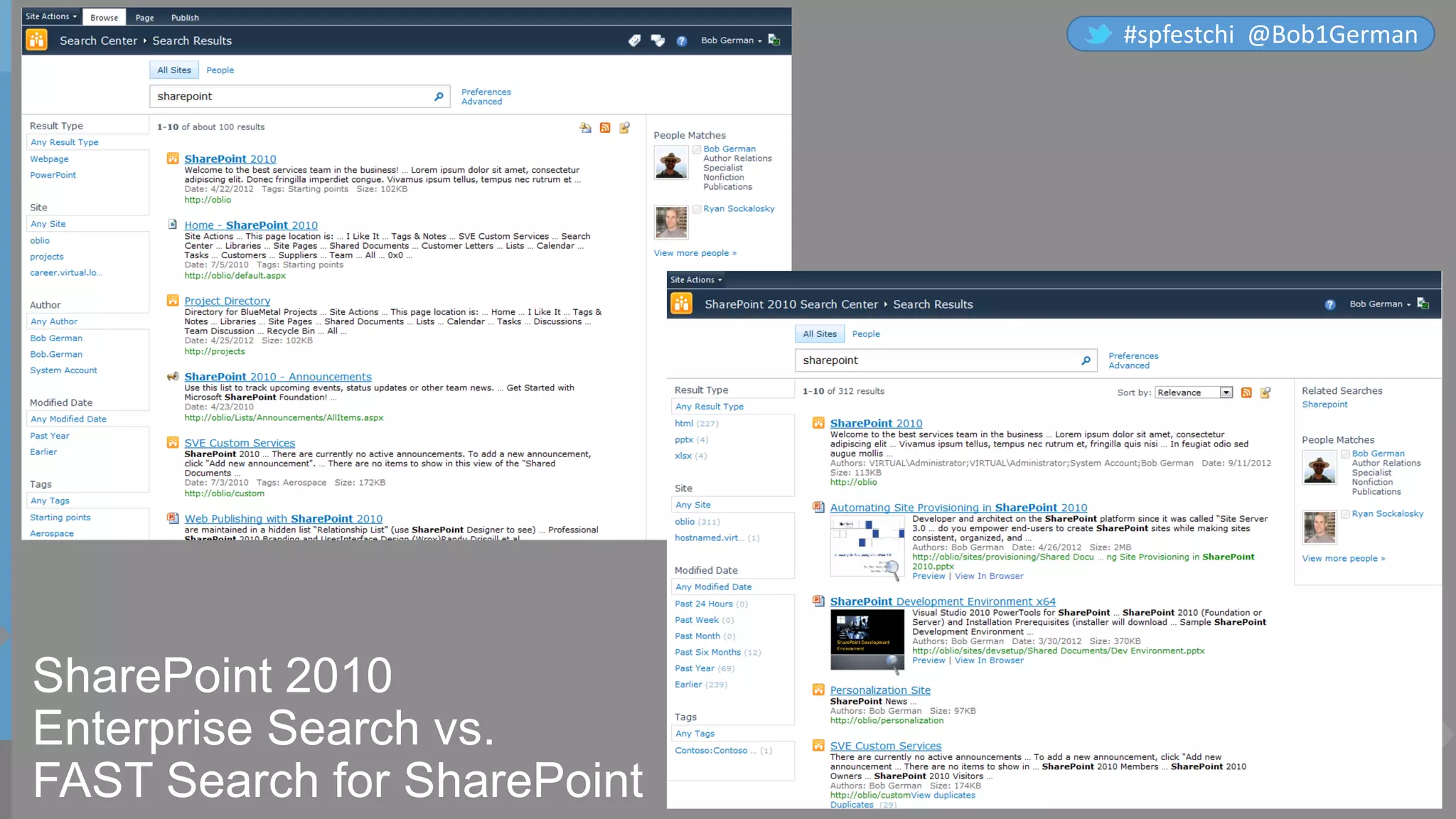
Task: Click search-from-Windows icon in Search Center results
Action: [624, 127]
